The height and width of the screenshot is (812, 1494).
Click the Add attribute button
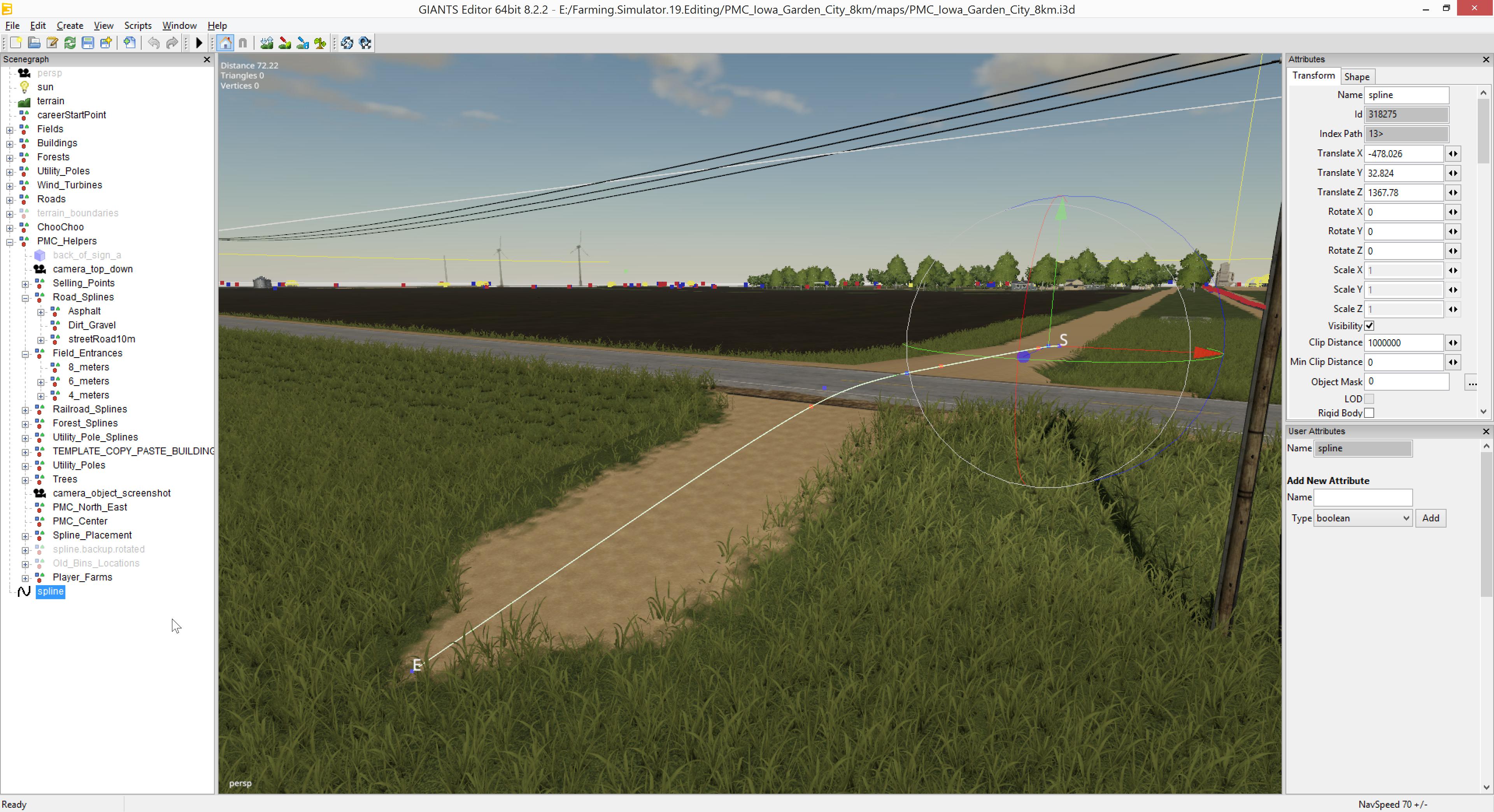point(1430,519)
